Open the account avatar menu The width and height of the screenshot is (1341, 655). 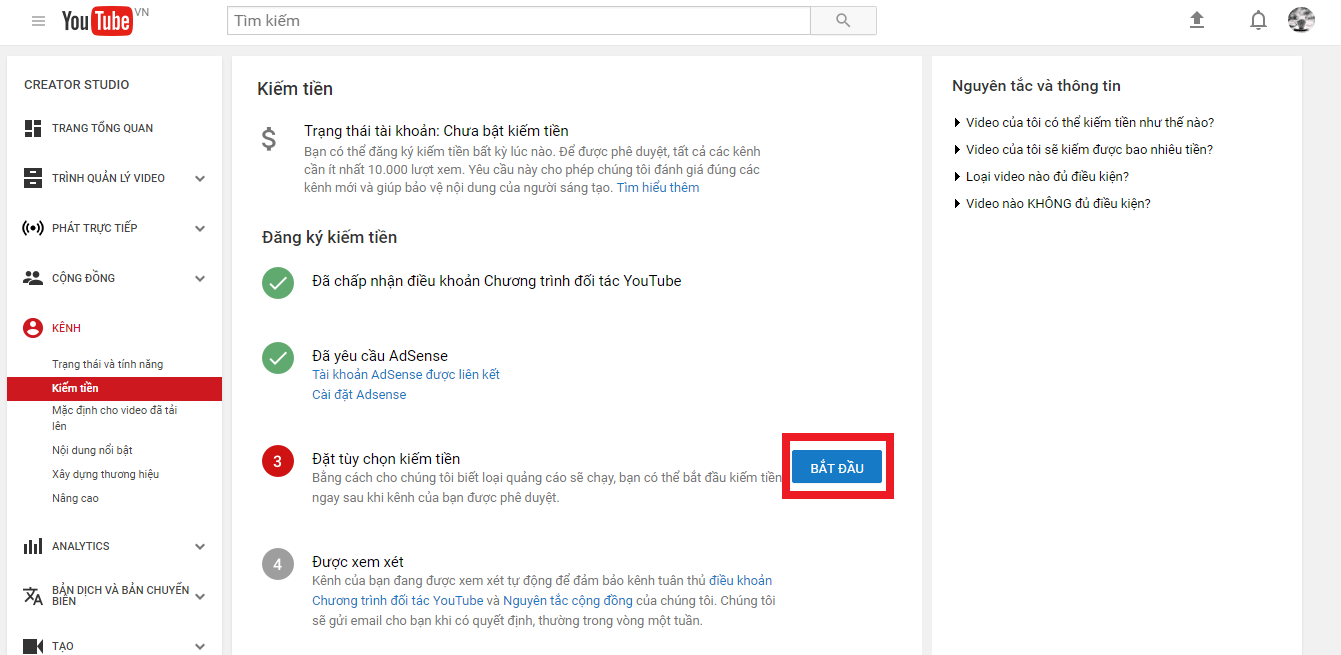(x=1301, y=20)
